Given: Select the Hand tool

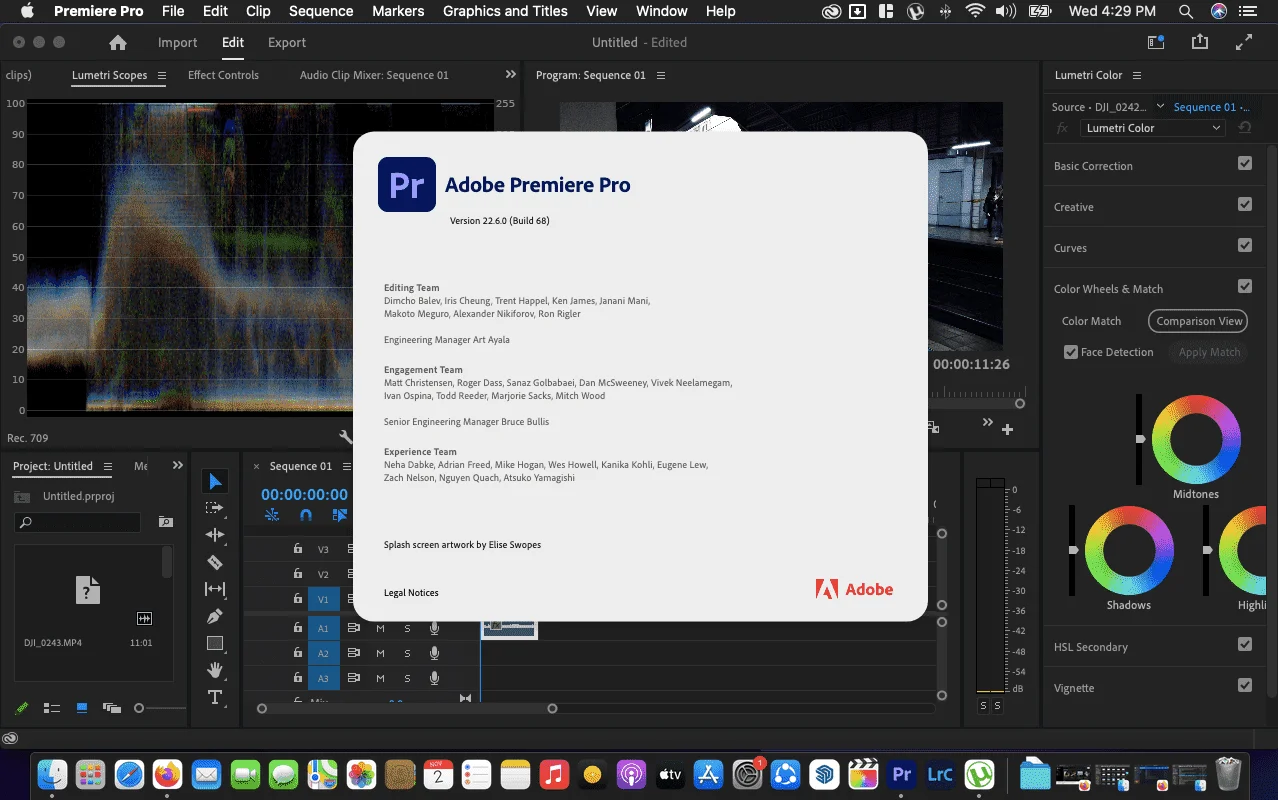Looking at the screenshot, I should (x=215, y=670).
